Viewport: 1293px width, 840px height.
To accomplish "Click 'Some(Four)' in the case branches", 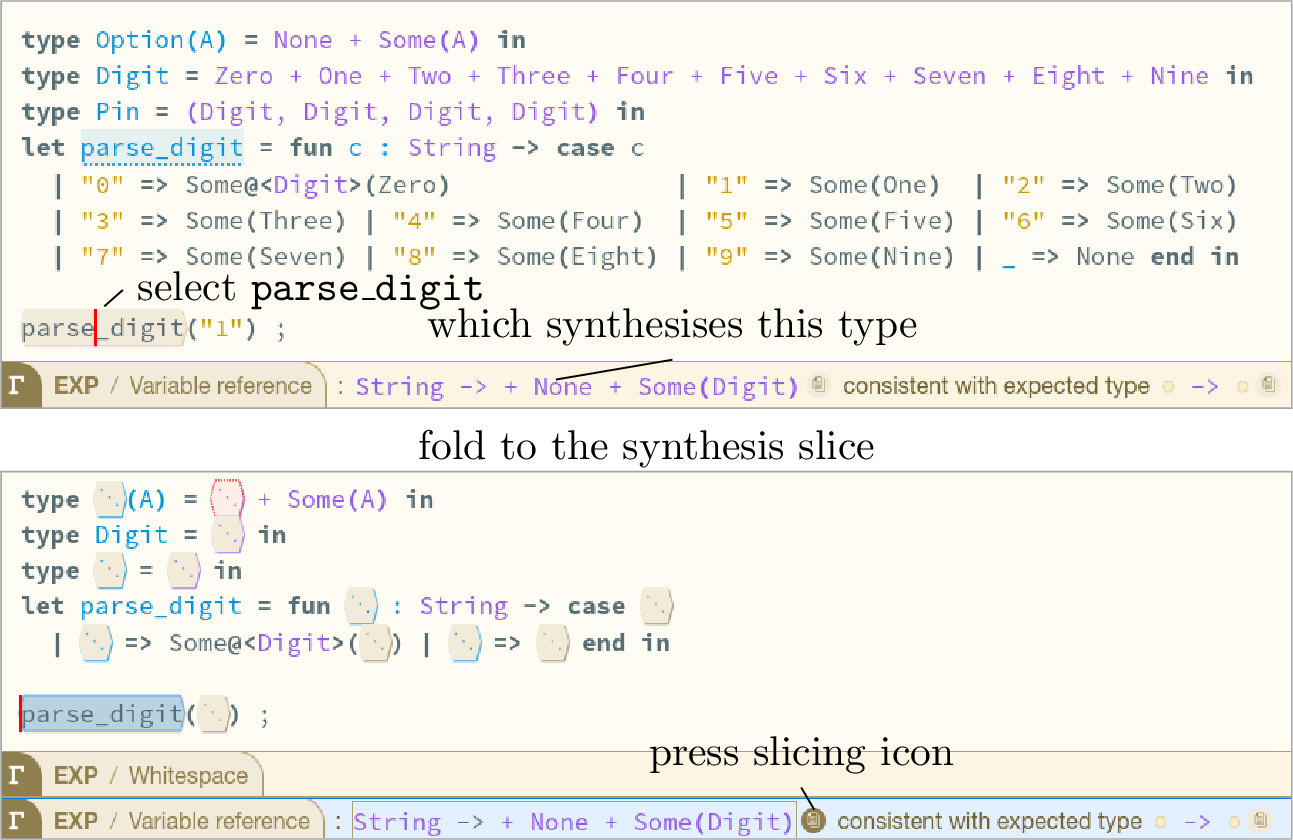I will coord(570,221).
